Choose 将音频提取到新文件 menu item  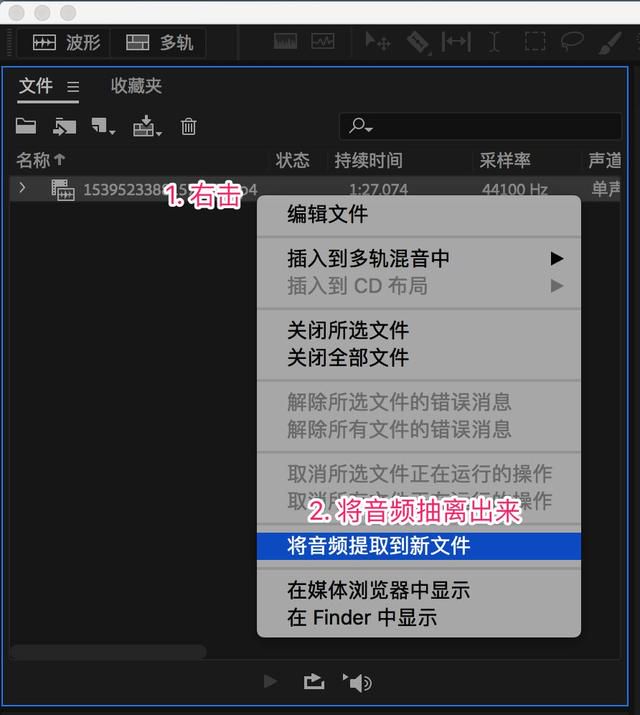pyautogui.click(x=418, y=546)
